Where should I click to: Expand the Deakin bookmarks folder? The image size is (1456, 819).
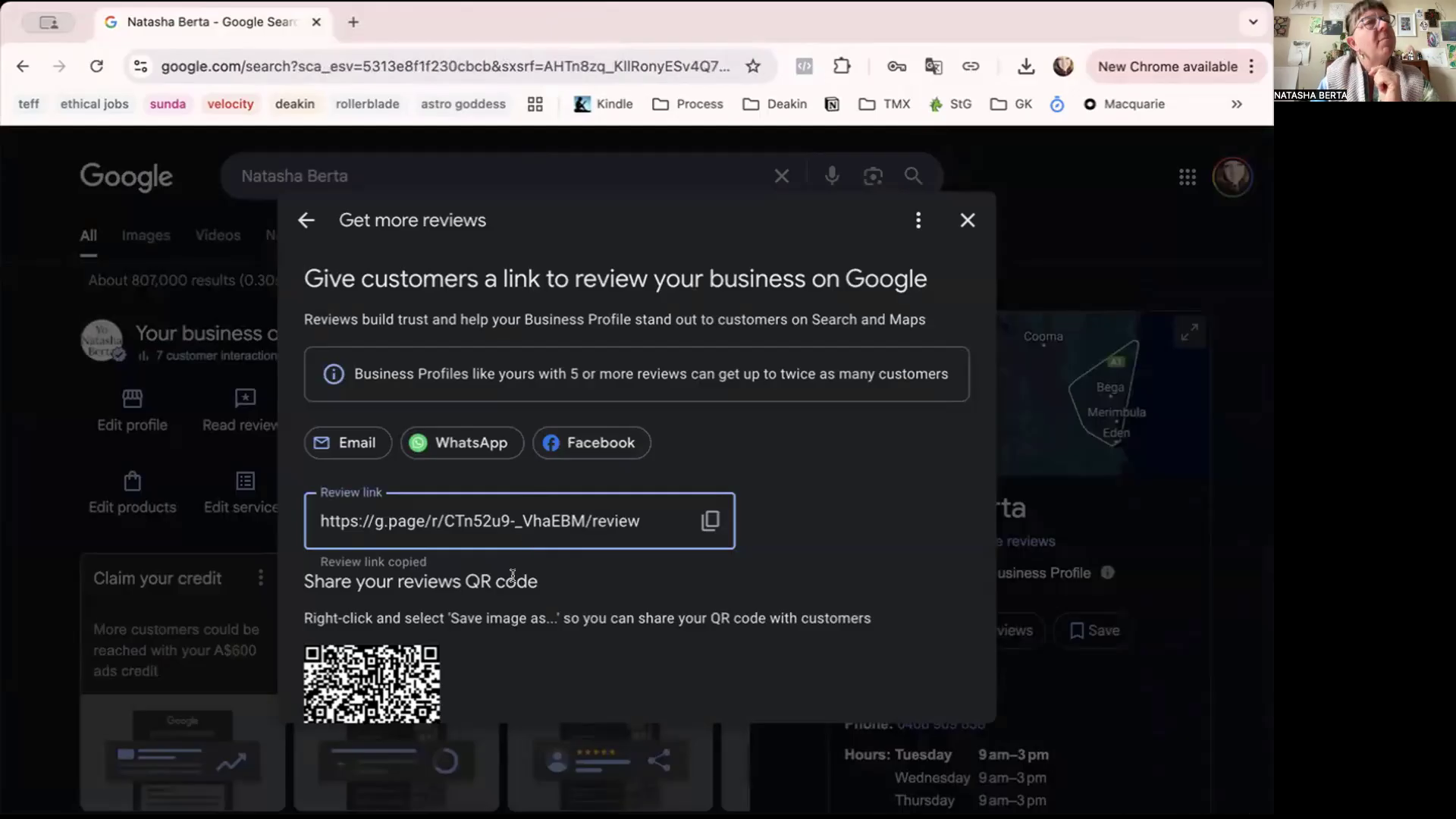pos(775,104)
